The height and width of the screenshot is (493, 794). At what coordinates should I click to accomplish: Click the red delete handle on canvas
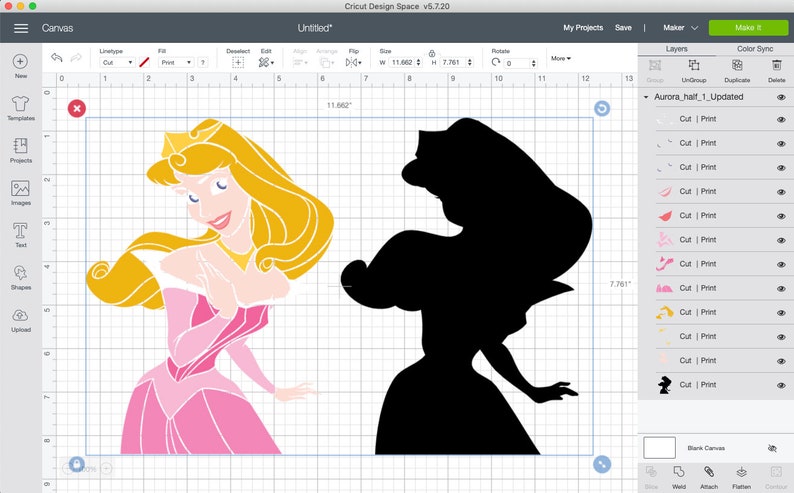coord(77,108)
